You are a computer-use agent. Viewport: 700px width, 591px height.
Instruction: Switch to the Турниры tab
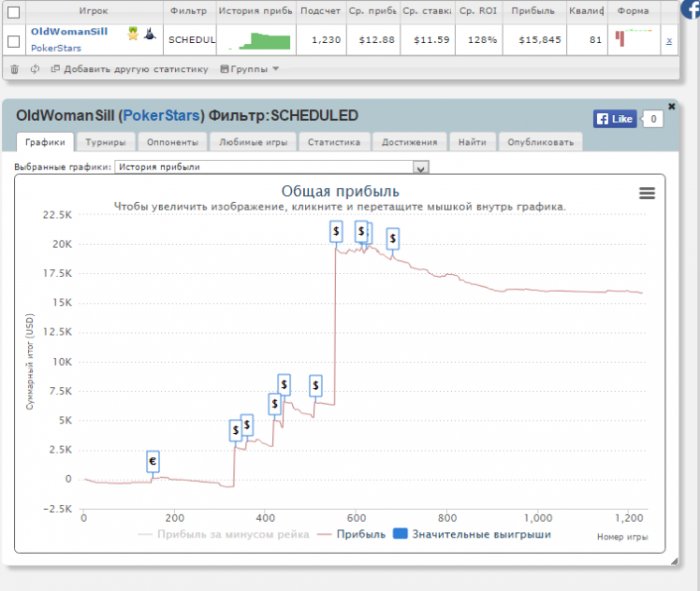coord(104,142)
